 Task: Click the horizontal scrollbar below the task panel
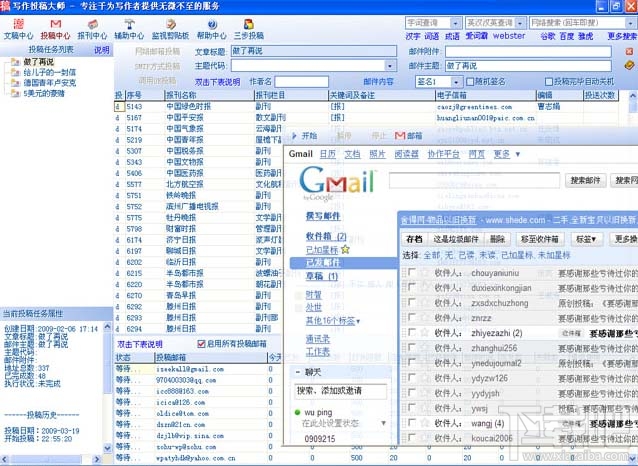tap(51, 459)
